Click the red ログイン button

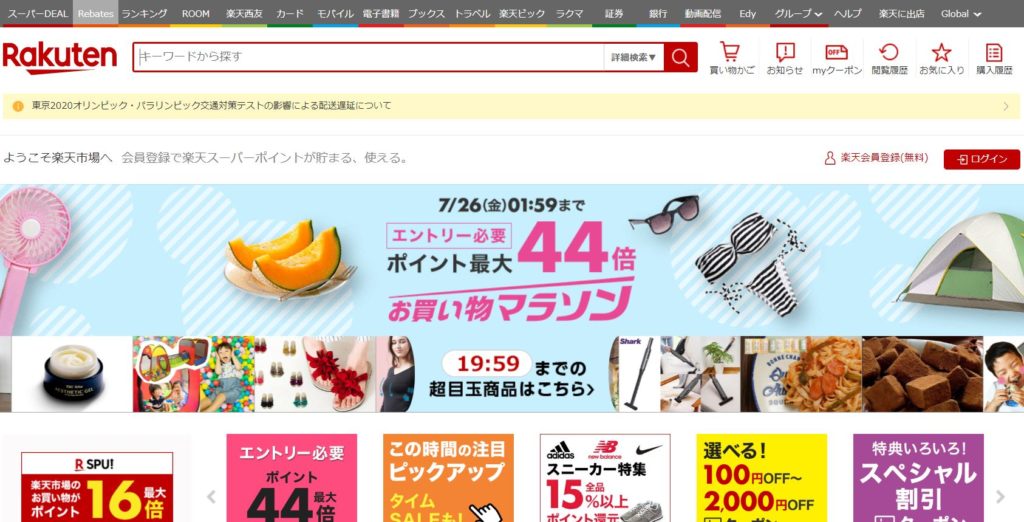tap(982, 159)
